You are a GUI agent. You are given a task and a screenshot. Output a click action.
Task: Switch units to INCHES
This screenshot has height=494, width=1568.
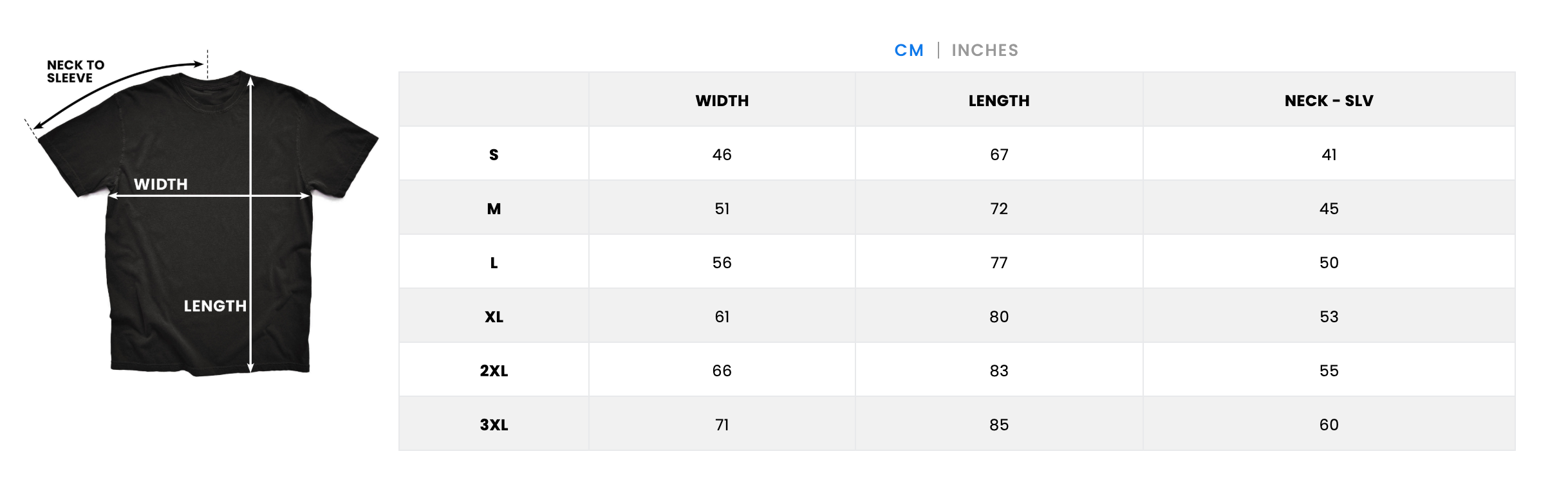pyautogui.click(x=985, y=50)
